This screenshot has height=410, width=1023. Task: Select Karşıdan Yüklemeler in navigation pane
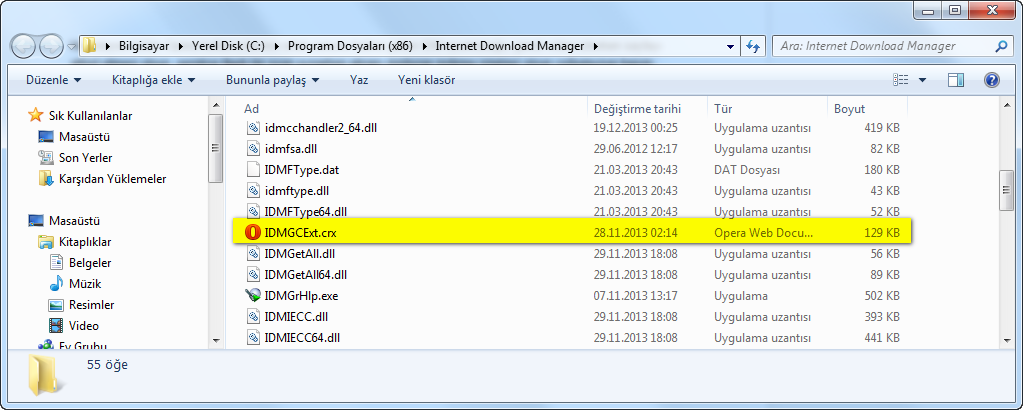112,179
